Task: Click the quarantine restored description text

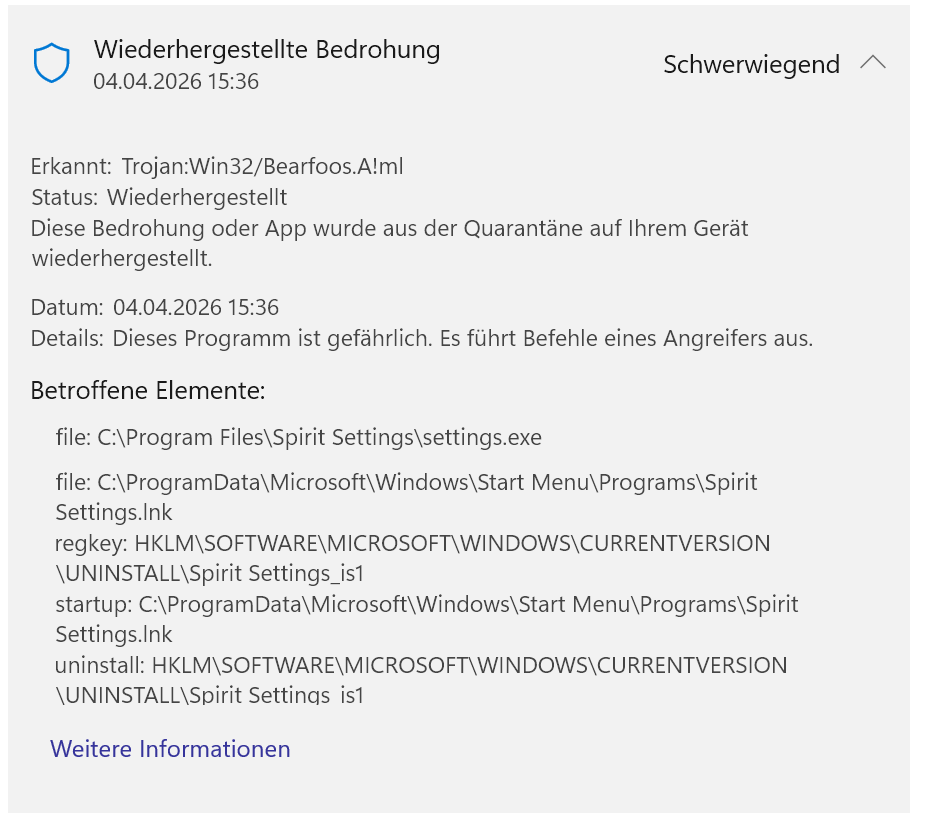Action: click(x=389, y=243)
